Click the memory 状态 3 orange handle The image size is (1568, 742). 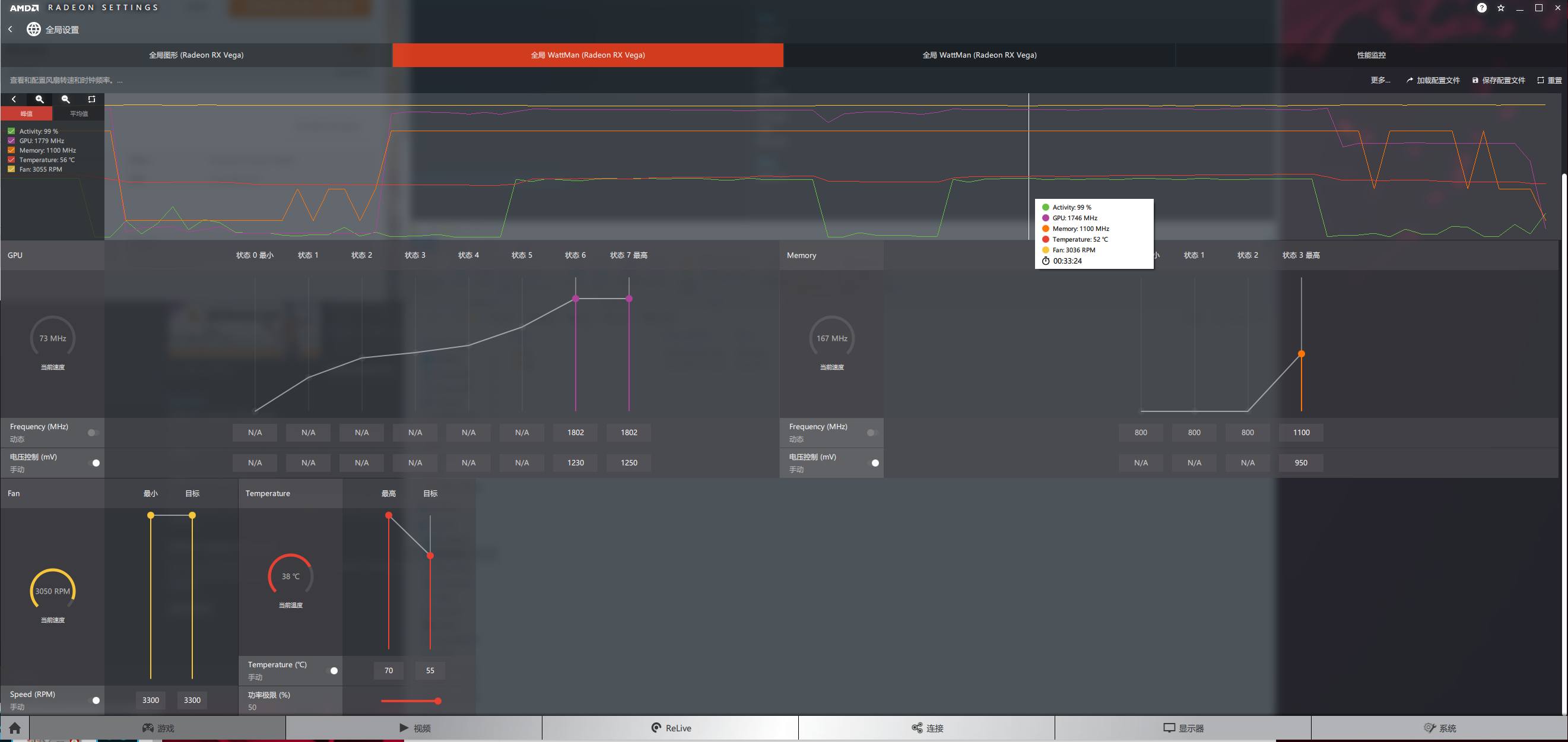pyautogui.click(x=1302, y=354)
